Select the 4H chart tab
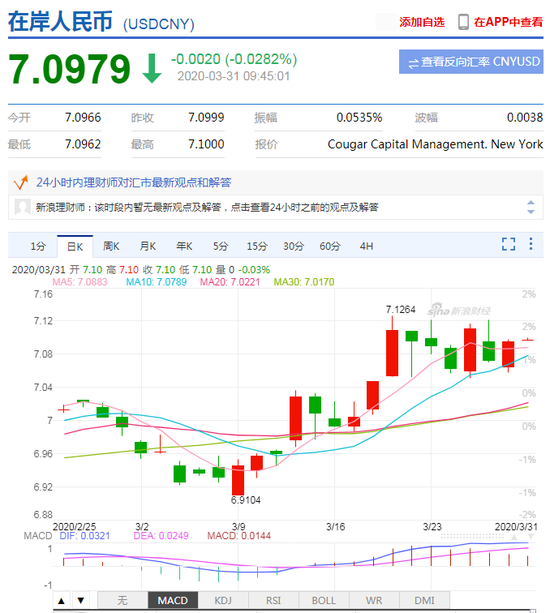This screenshot has height=613, width=550. tap(366, 246)
